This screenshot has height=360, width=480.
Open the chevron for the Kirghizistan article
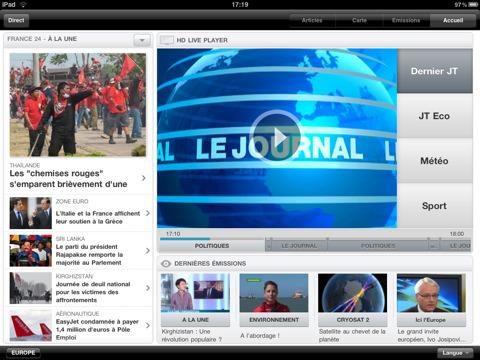pyautogui.click(x=148, y=288)
